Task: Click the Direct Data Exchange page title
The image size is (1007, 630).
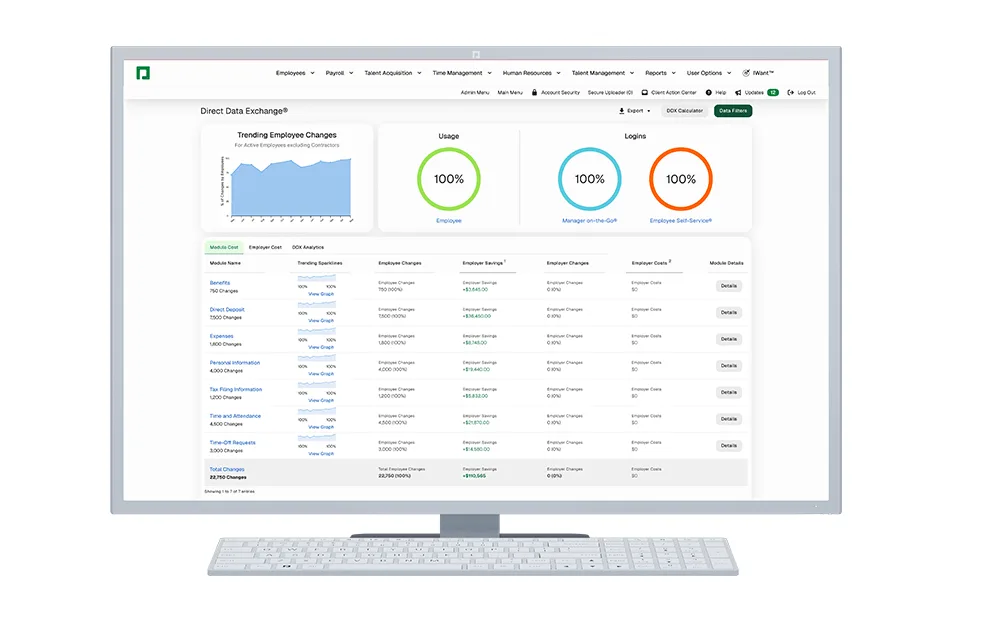Action: (x=244, y=111)
